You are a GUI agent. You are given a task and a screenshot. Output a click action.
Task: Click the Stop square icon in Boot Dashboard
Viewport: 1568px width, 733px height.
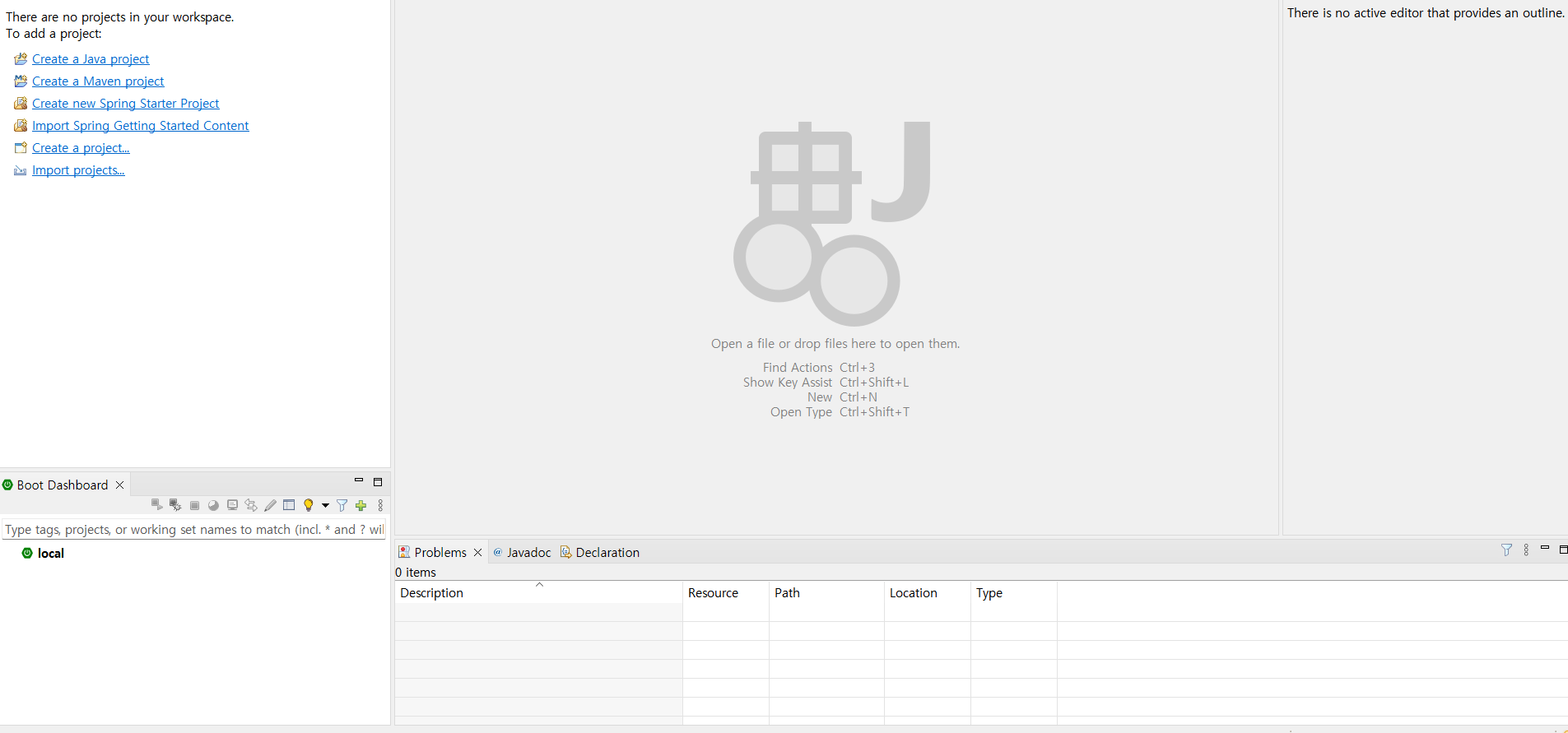194,505
